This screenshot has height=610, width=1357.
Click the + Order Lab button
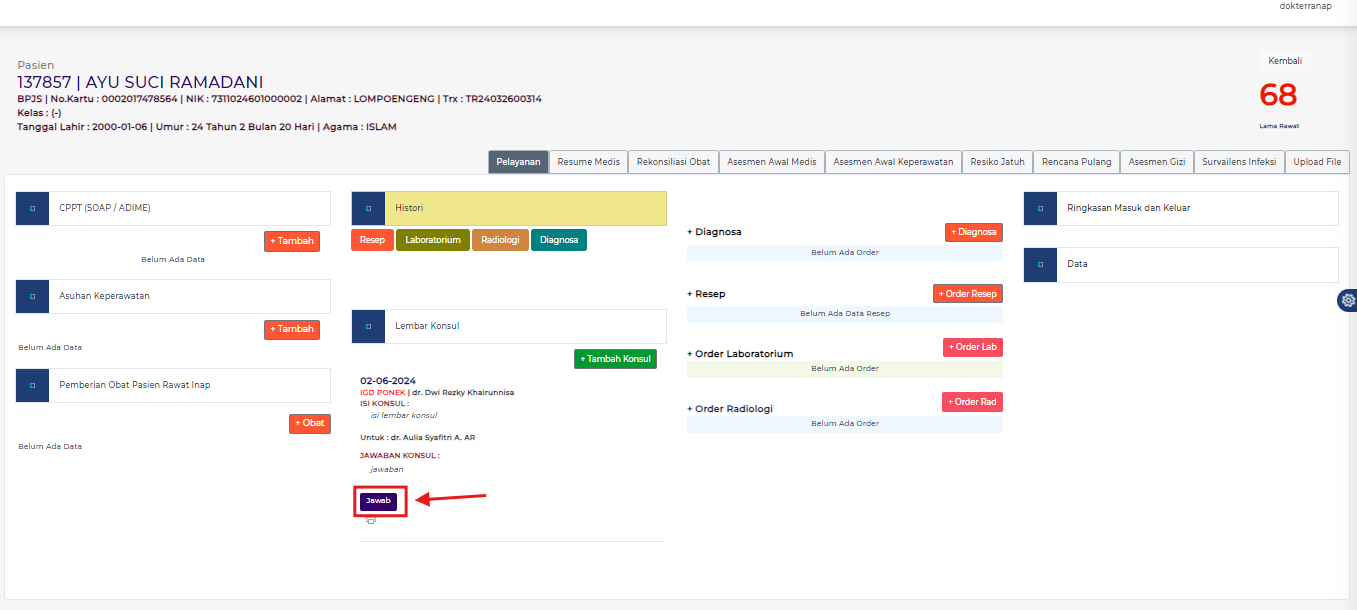(x=972, y=347)
